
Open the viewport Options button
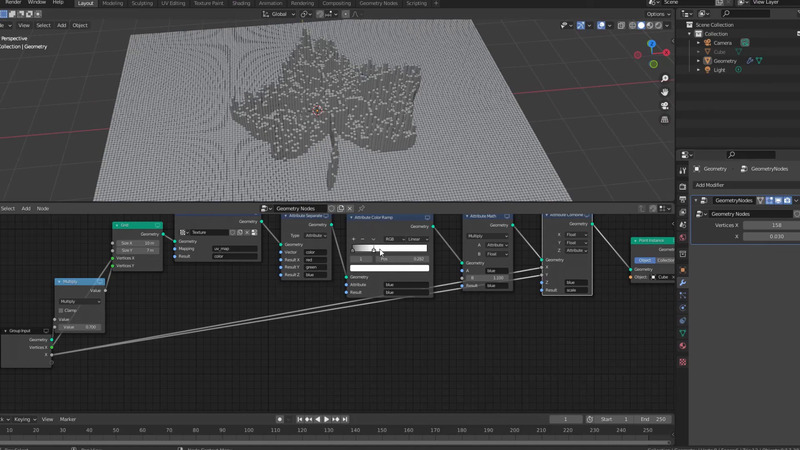(656, 14)
